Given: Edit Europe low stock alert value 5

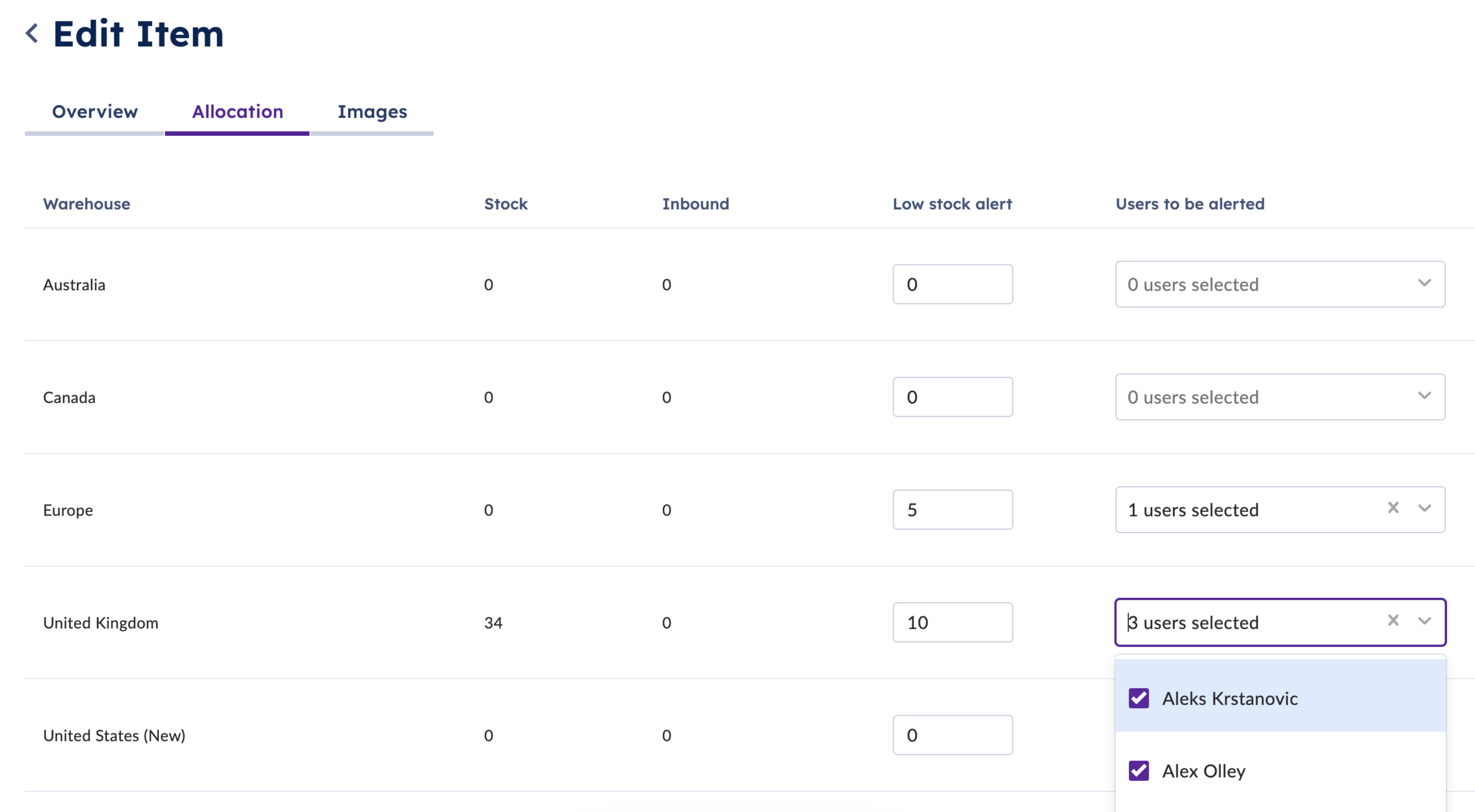Looking at the screenshot, I should click(953, 510).
